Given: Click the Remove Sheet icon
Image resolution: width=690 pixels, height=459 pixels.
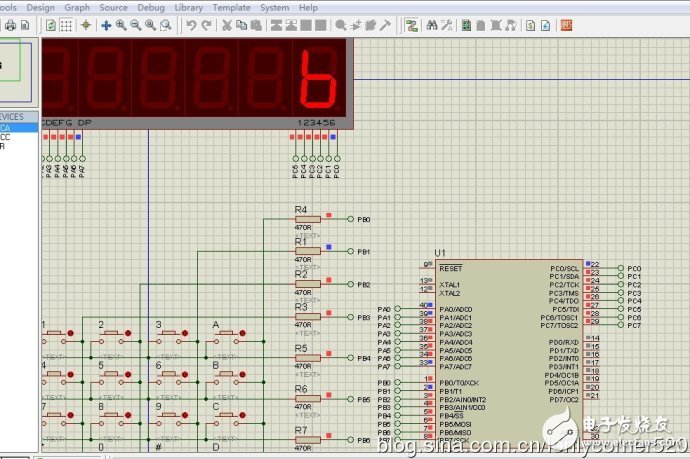Looking at the screenshot, I should (496, 26).
